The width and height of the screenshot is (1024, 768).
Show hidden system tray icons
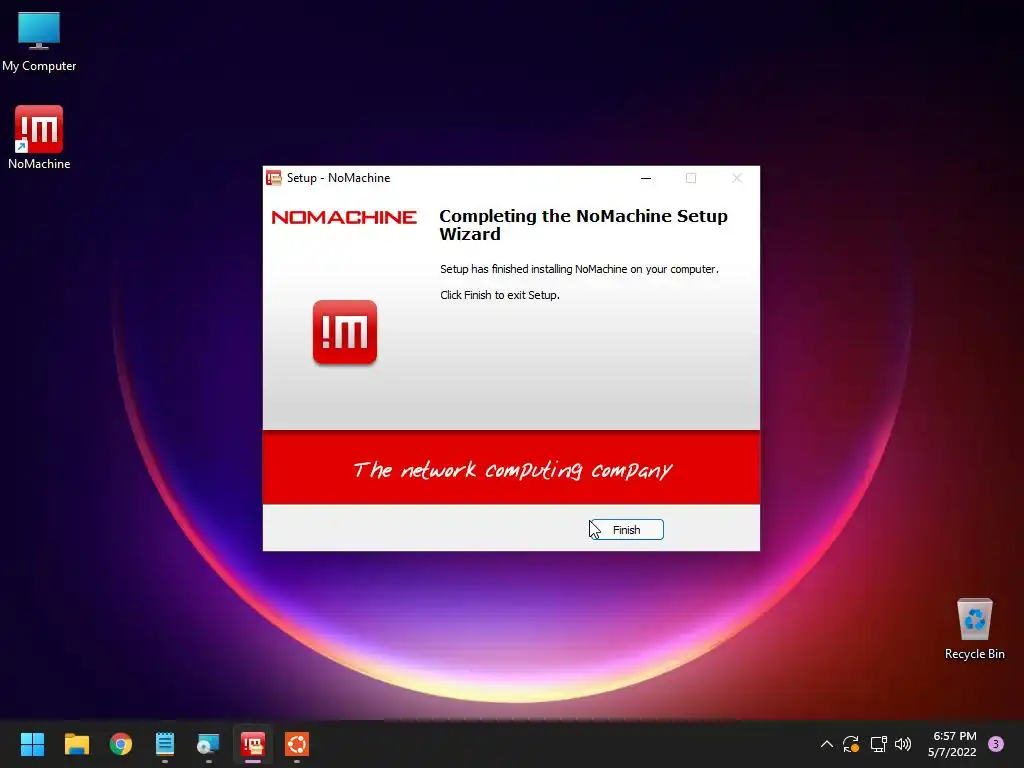[826, 744]
